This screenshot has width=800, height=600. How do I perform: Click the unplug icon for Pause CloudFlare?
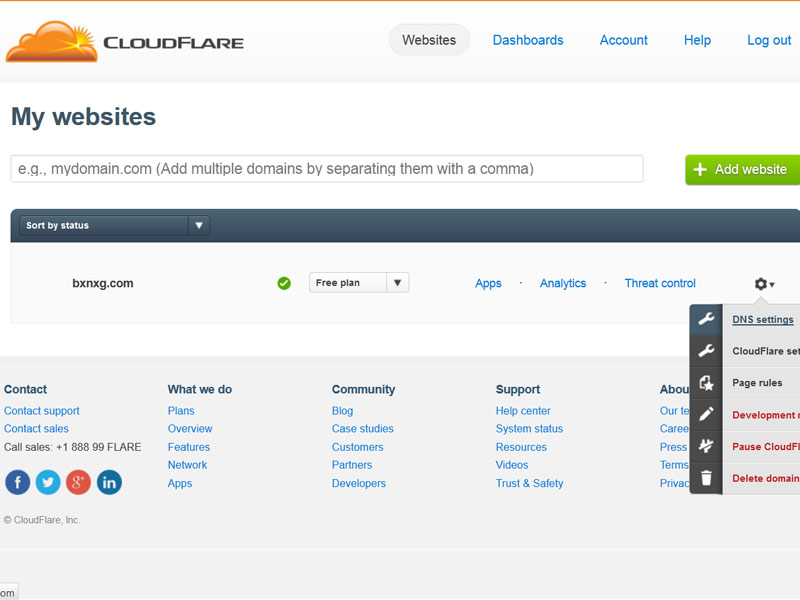pos(706,446)
